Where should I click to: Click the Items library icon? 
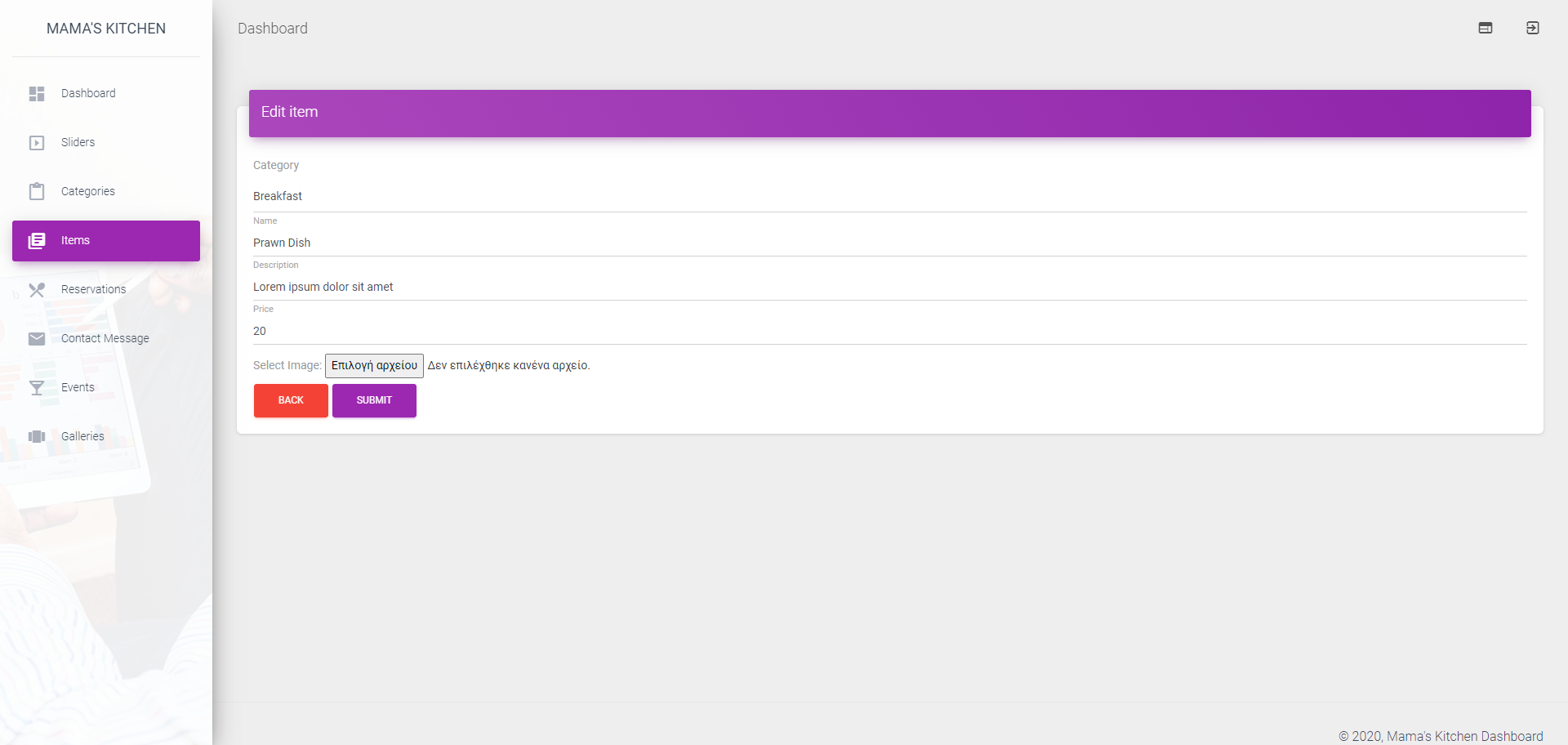(37, 241)
